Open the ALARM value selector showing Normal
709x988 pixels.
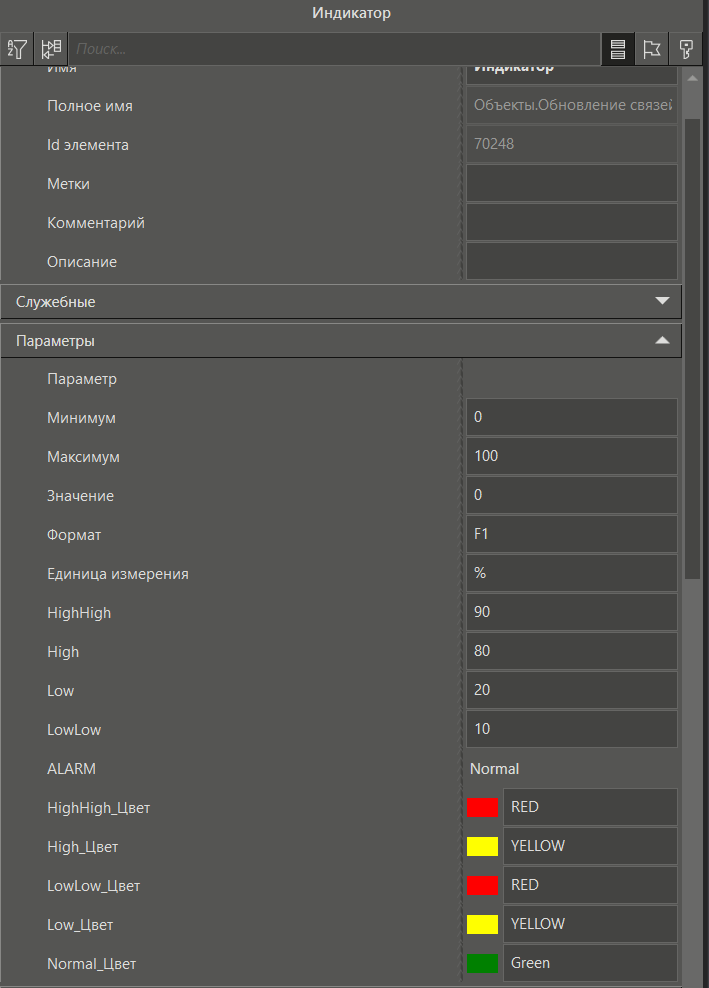click(571, 768)
